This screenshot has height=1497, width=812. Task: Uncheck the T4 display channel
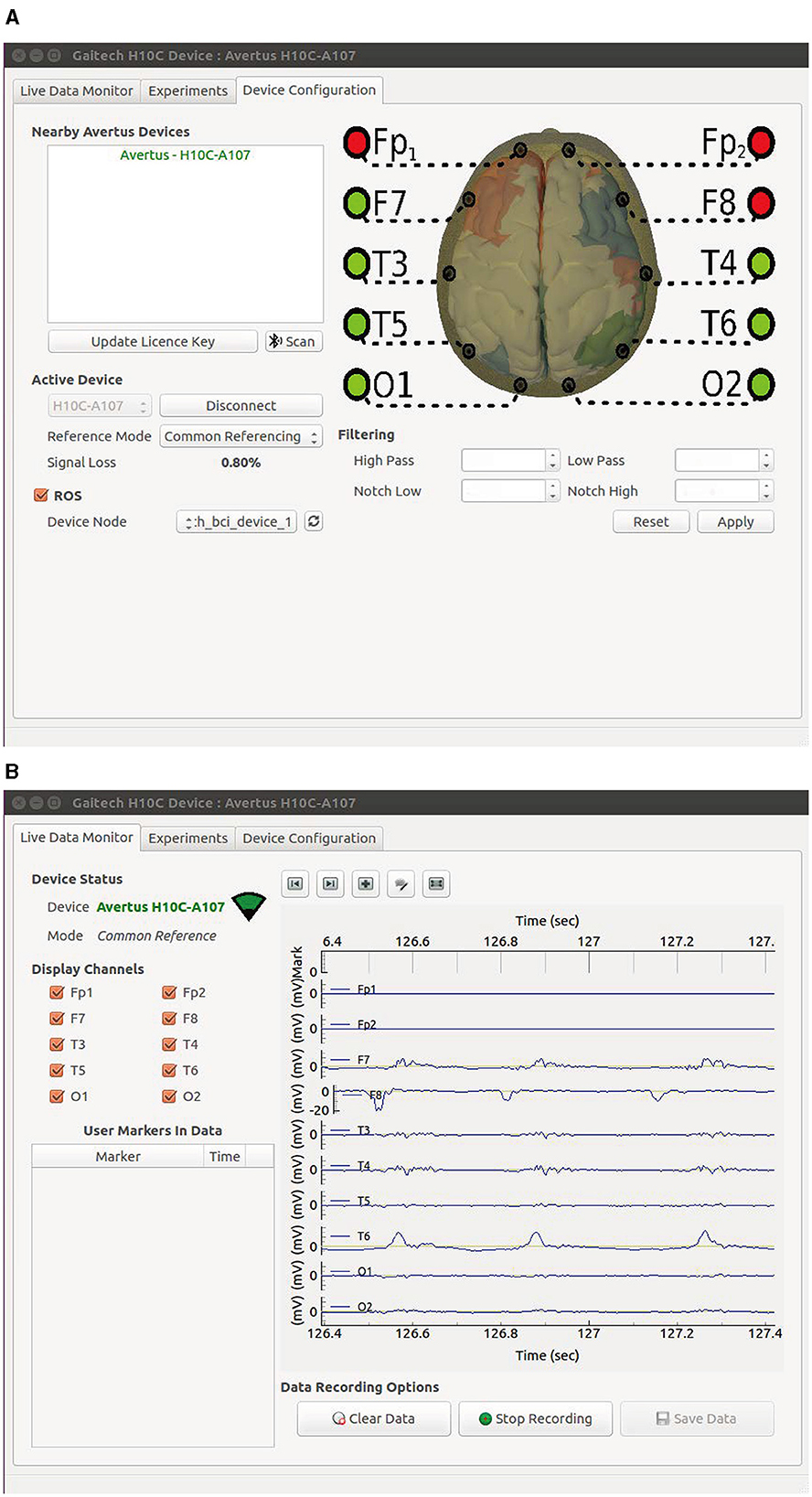(169, 1043)
